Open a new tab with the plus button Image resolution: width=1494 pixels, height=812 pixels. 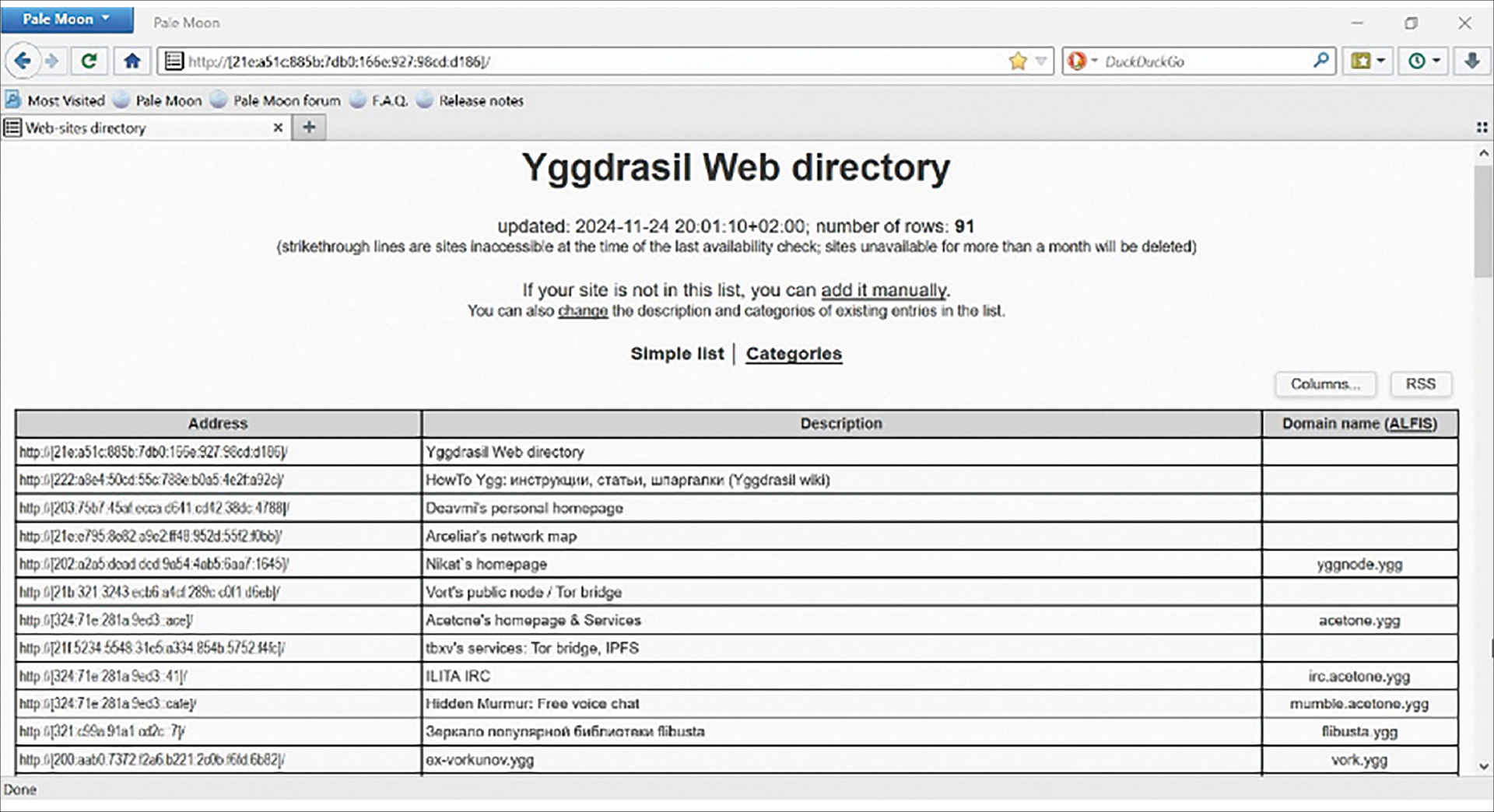tap(309, 128)
